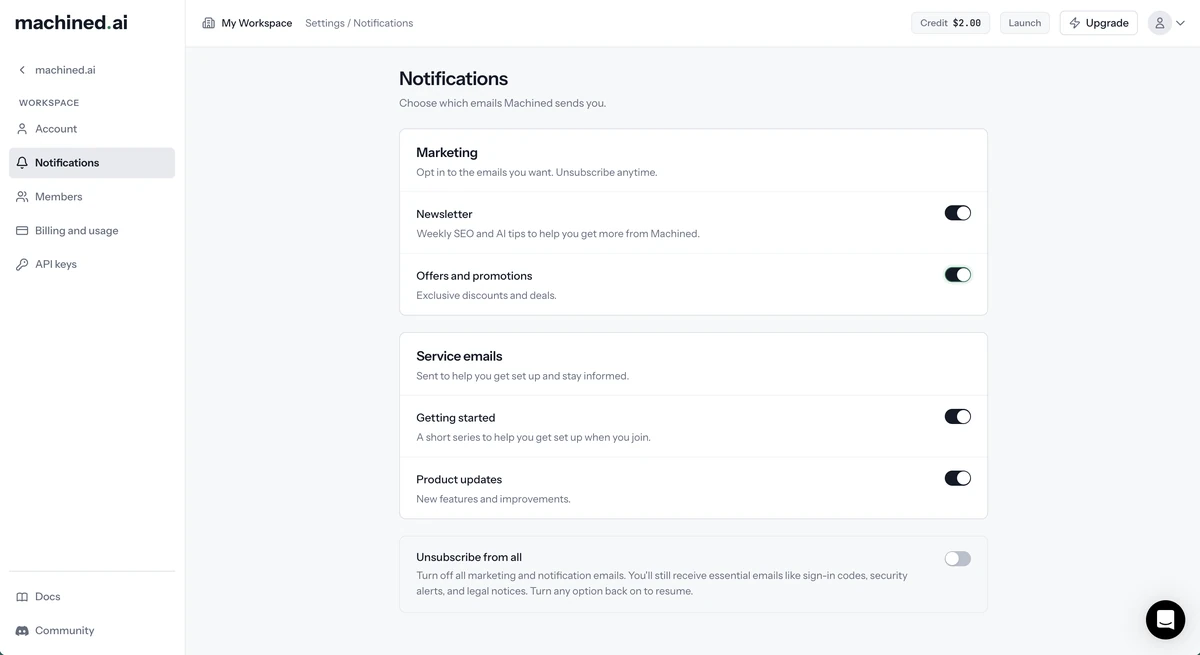This screenshot has width=1200, height=655.
Task: Go to Members settings
Action: click(92, 197)
